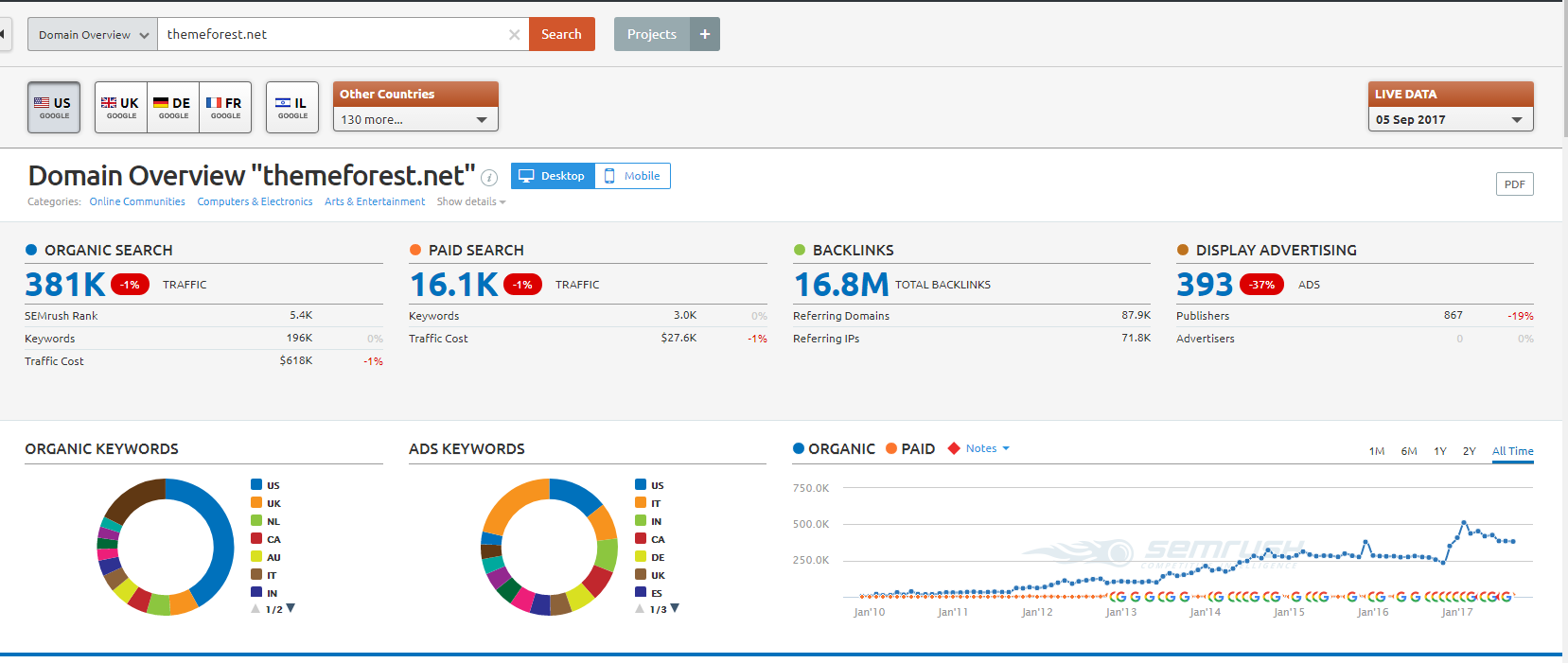
Task: Click the Referring Domains value 87.9K
Action: coord(1136,315)
